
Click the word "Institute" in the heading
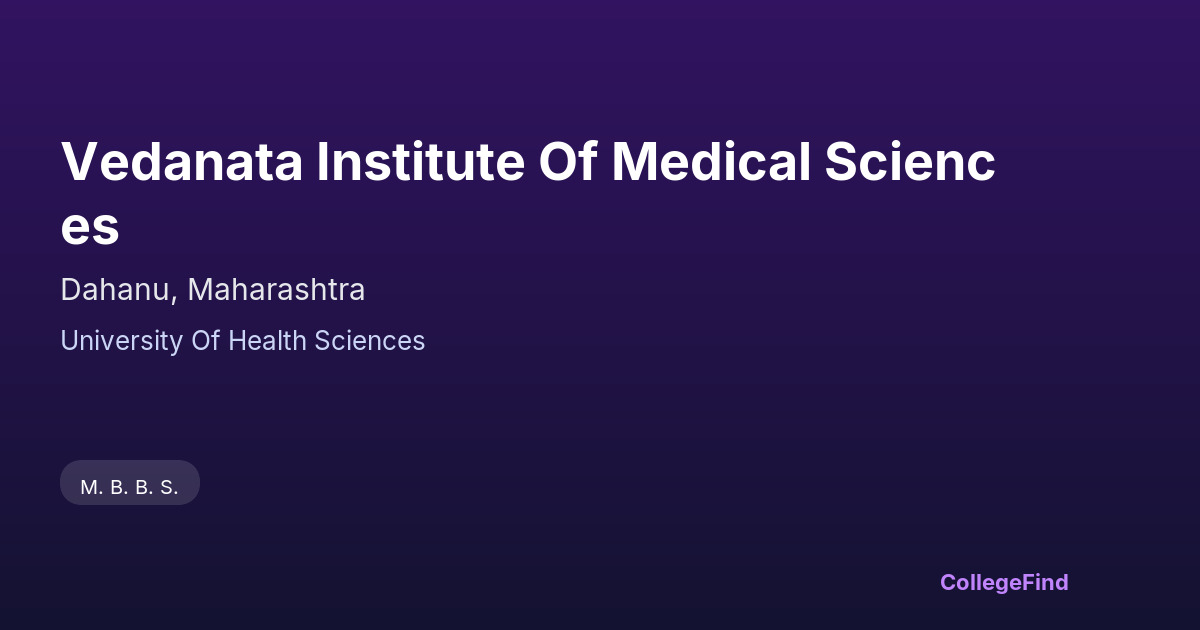(420, 162)
